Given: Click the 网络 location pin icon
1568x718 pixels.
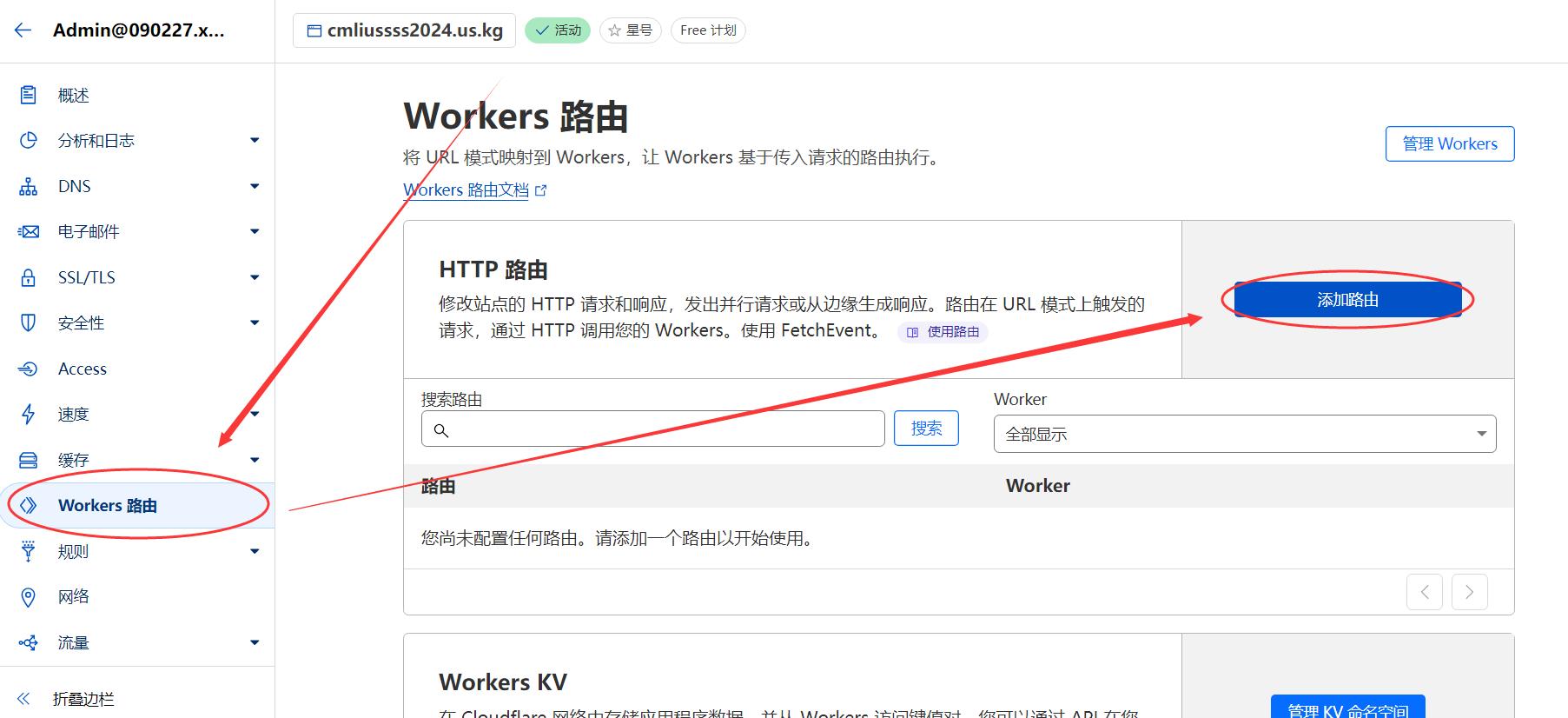Looking at the screenshot, I should (29, 597).
